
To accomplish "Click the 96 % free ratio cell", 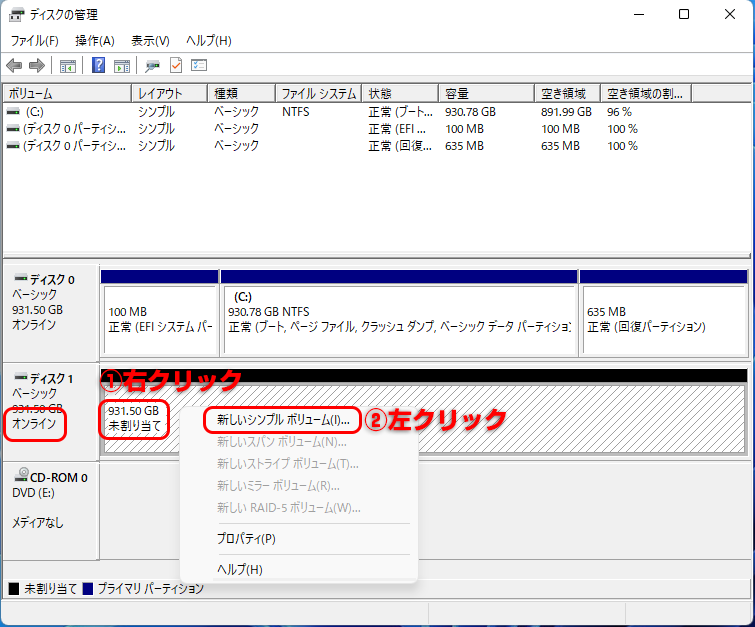I will (x=619, y=112).
